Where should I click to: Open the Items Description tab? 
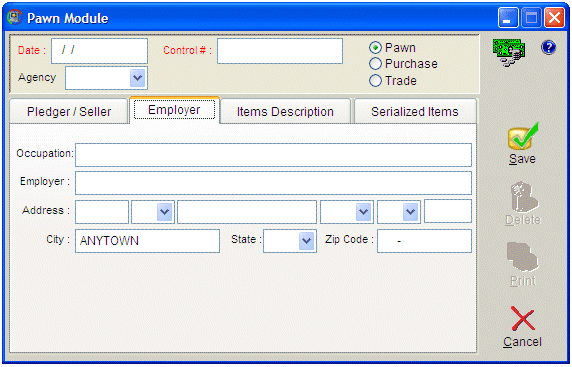pyautogui.click(x=285, y=111)
